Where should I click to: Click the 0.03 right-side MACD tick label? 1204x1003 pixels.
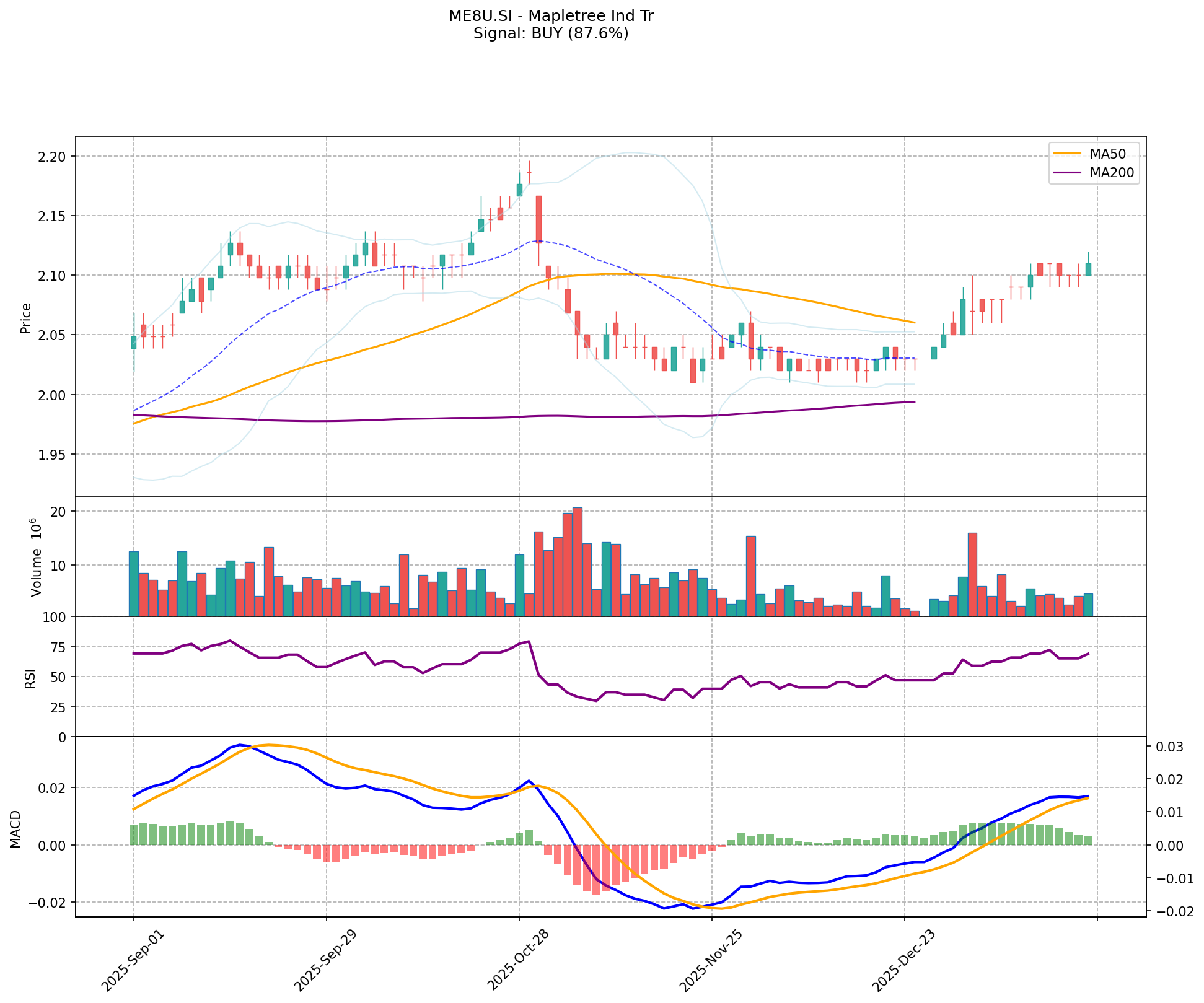tap(1170, 747)
